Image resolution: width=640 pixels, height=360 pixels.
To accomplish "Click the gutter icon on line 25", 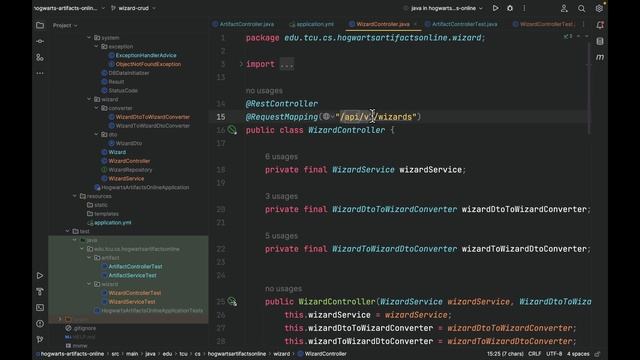I will [x=232, y=302].
